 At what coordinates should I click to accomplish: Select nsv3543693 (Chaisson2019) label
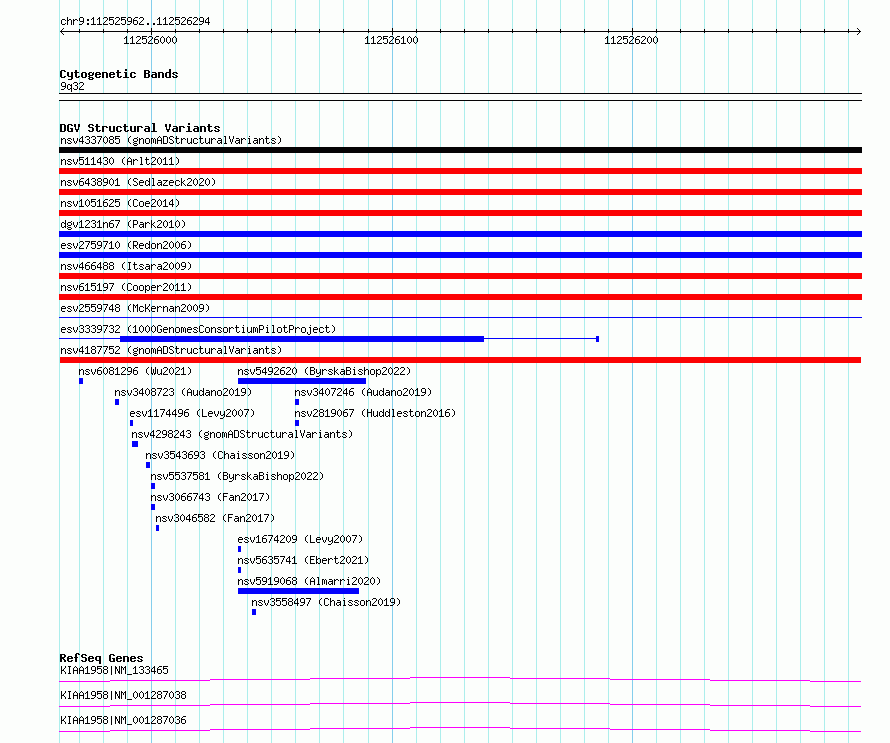click(x=220, y=455)
